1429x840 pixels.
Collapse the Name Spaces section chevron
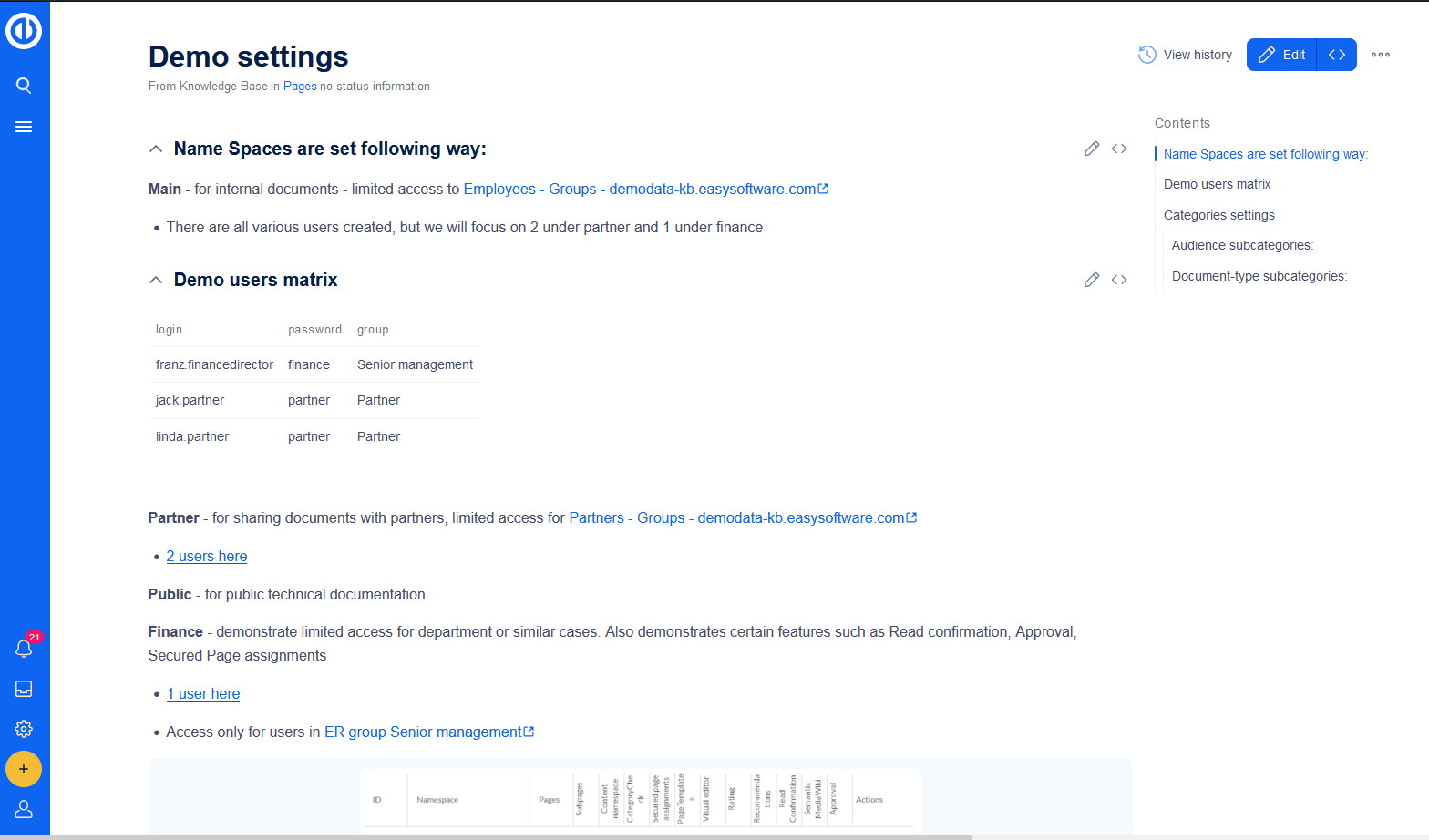tap(156, 149)
